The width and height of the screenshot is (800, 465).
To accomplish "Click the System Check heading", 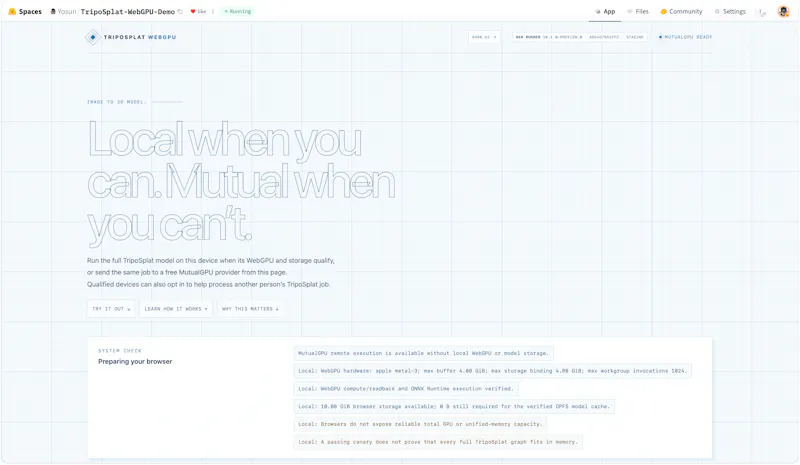I will (x=120, y=351).
